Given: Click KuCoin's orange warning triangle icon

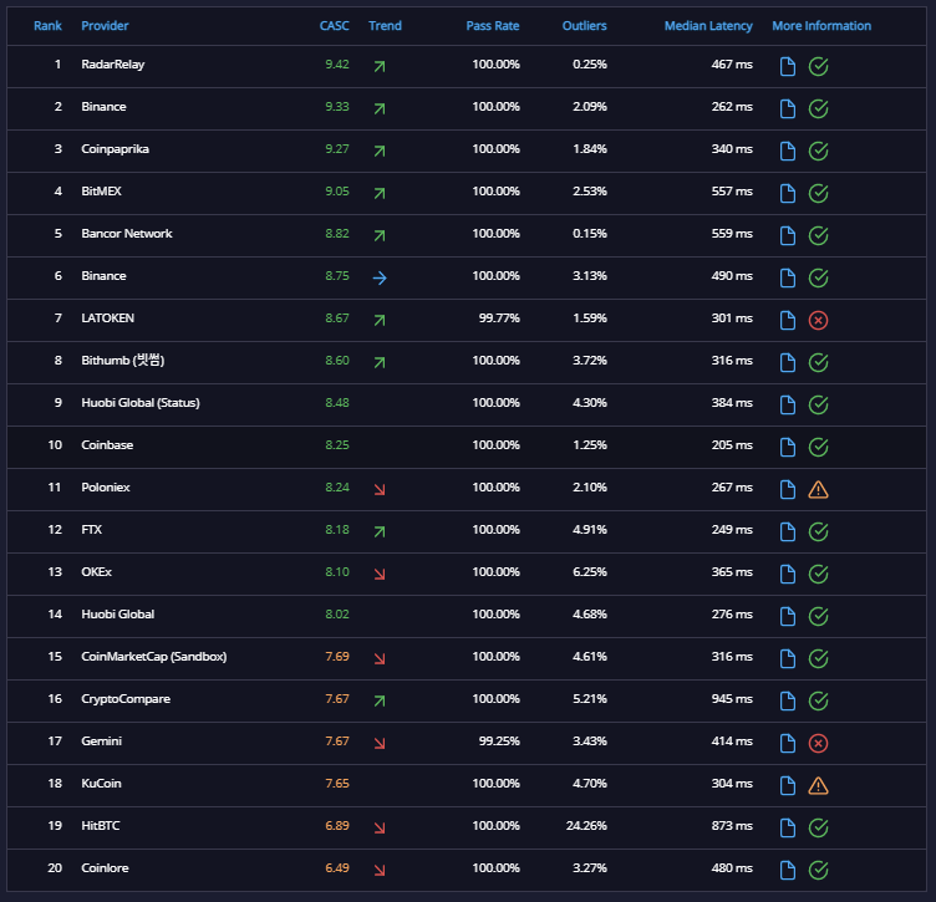Looking at the screenshot, I should [x=818, y=786].
